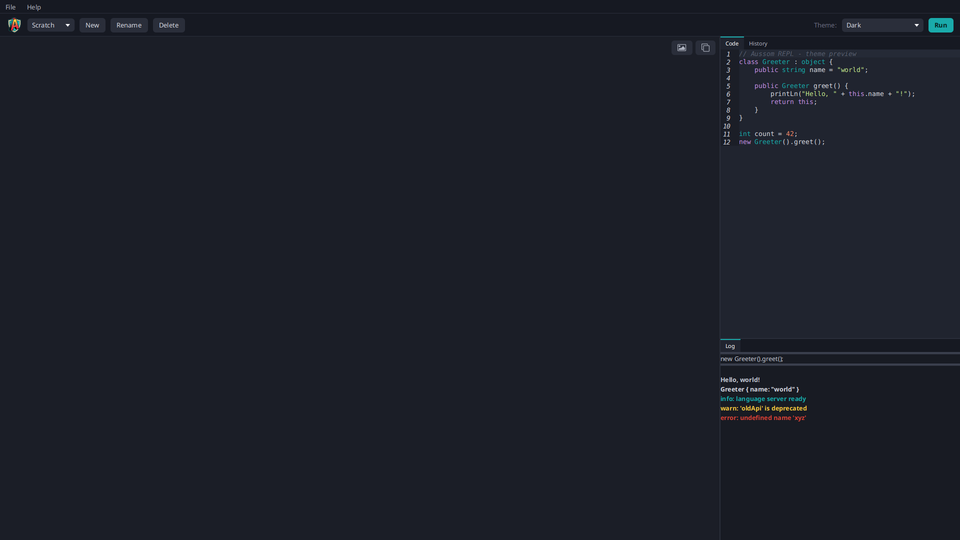This screenshot has height=540, width=960.
Task: Open the Scratch document dropdown
Action: click(51, 25)
